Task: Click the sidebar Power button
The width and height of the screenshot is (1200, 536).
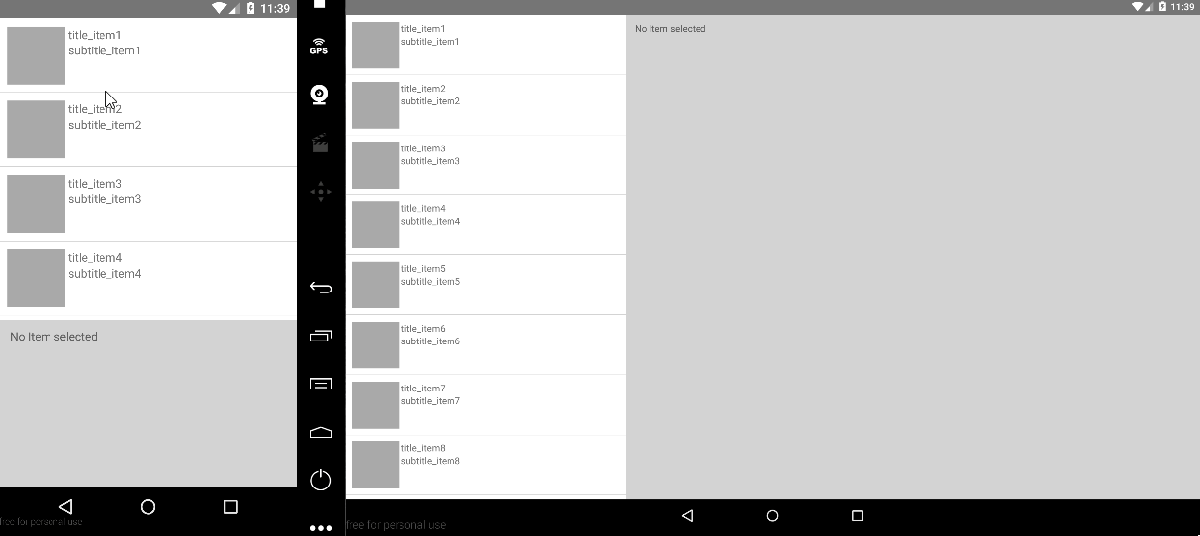Action: pyautogui.click(x=320, y=480)
